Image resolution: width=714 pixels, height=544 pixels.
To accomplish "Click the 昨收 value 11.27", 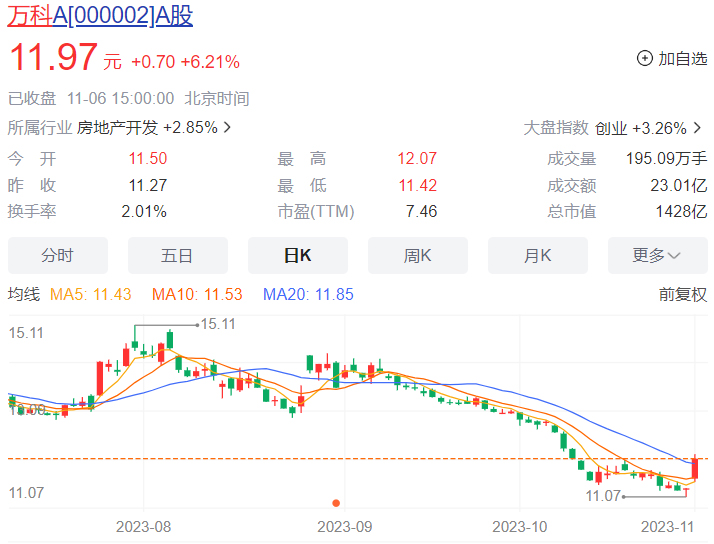I will [148, 186].
